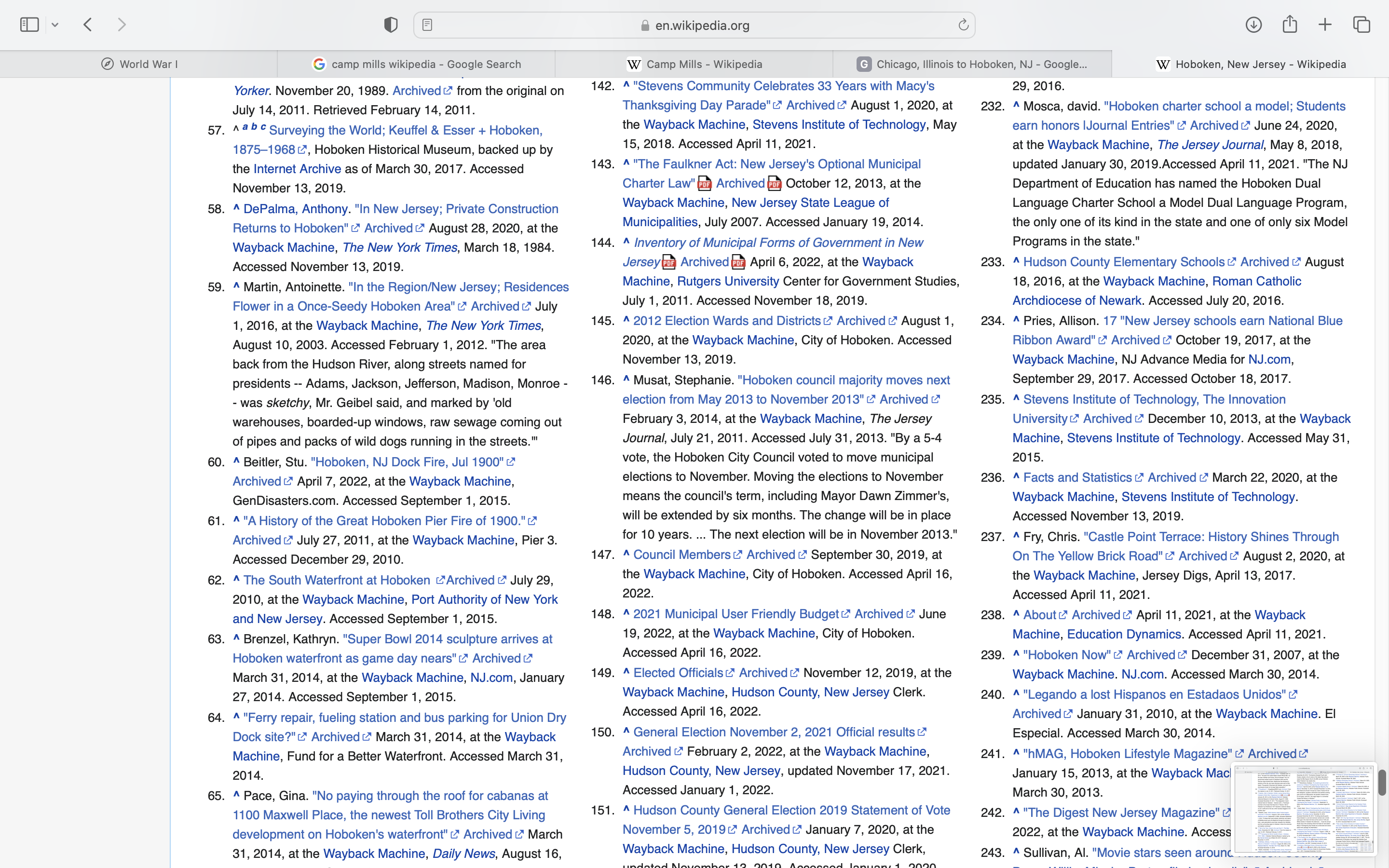
Task: Open the privacy shield report icon
Action: coord(391,25)
